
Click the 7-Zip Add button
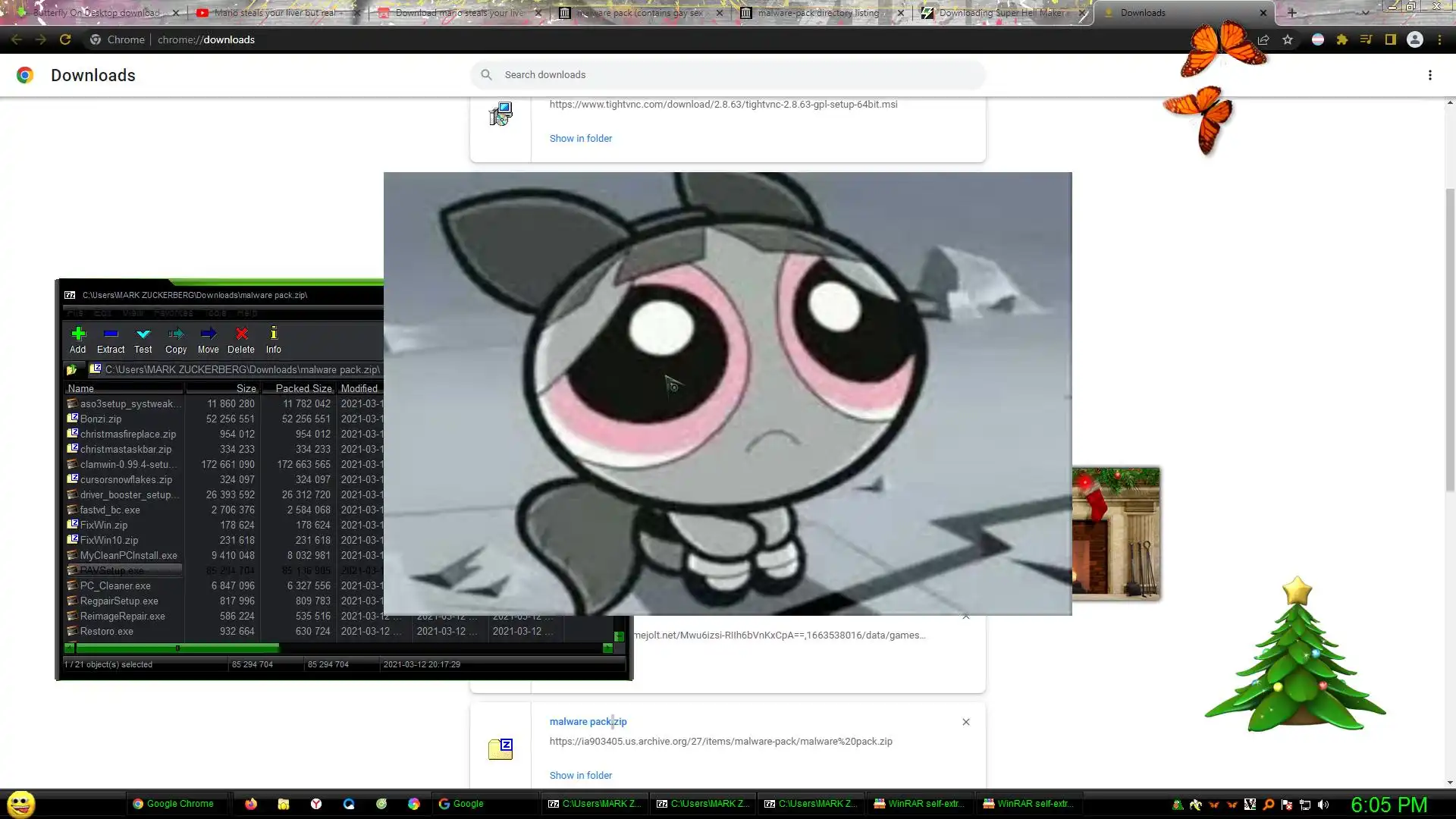click(x=78, y=339)
